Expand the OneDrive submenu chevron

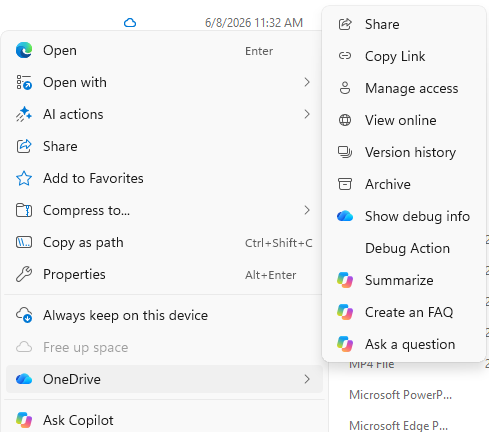(x=307, y=379)
